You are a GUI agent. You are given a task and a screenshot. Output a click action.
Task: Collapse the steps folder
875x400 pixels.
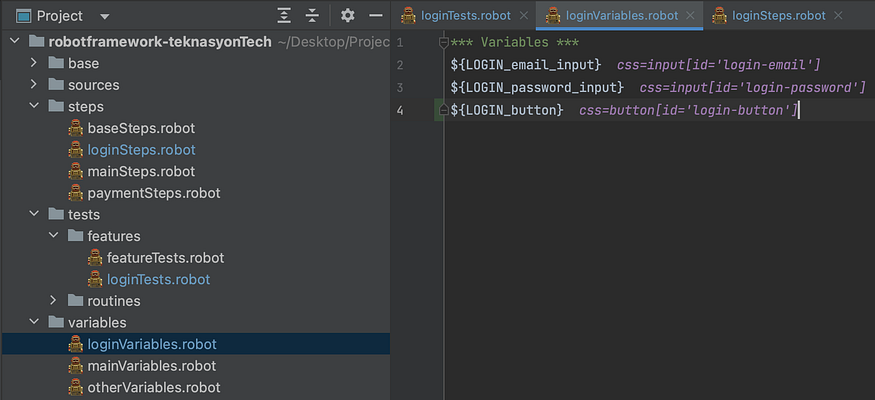[x=34, y=106]
